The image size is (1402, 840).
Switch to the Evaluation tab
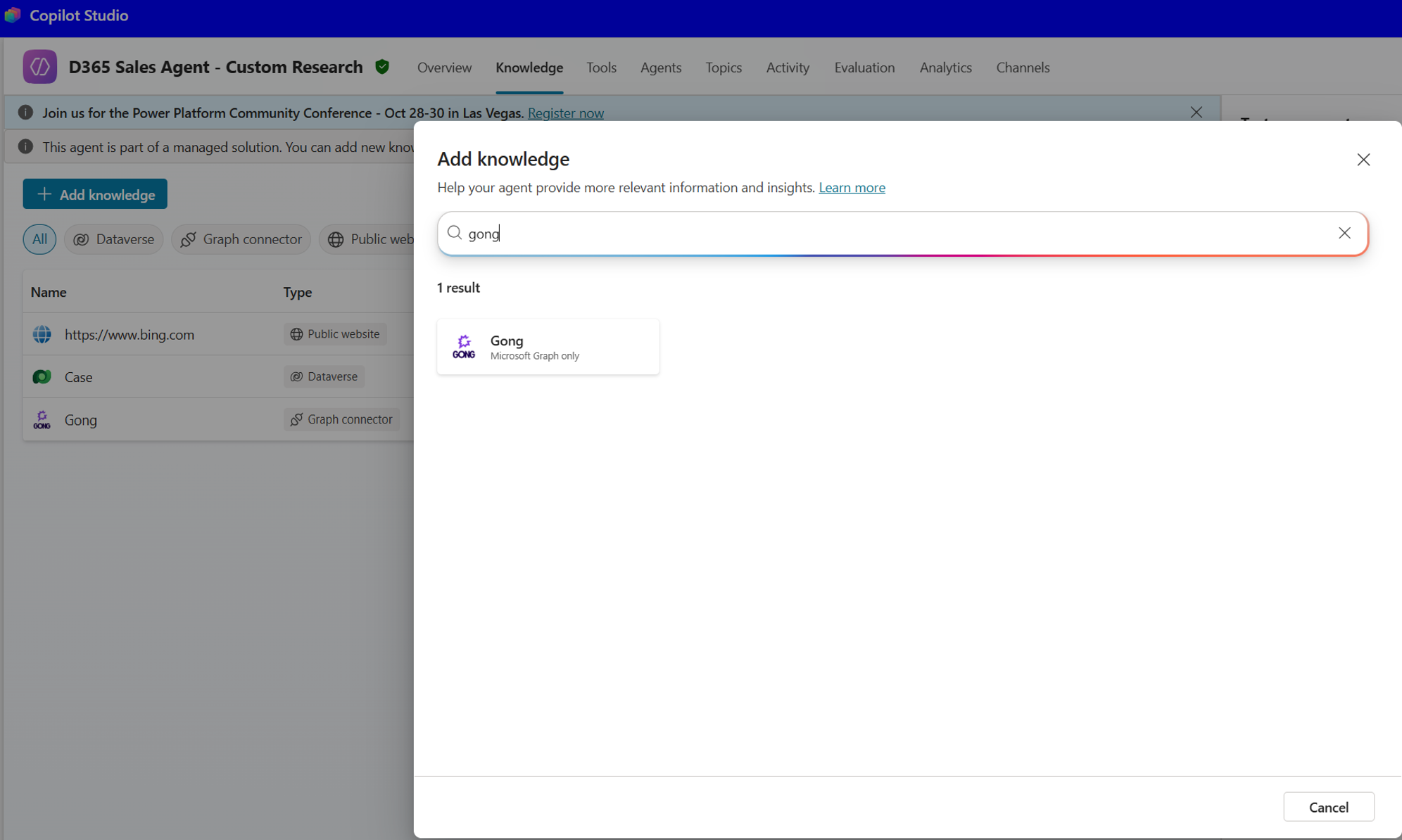(864, 68)
